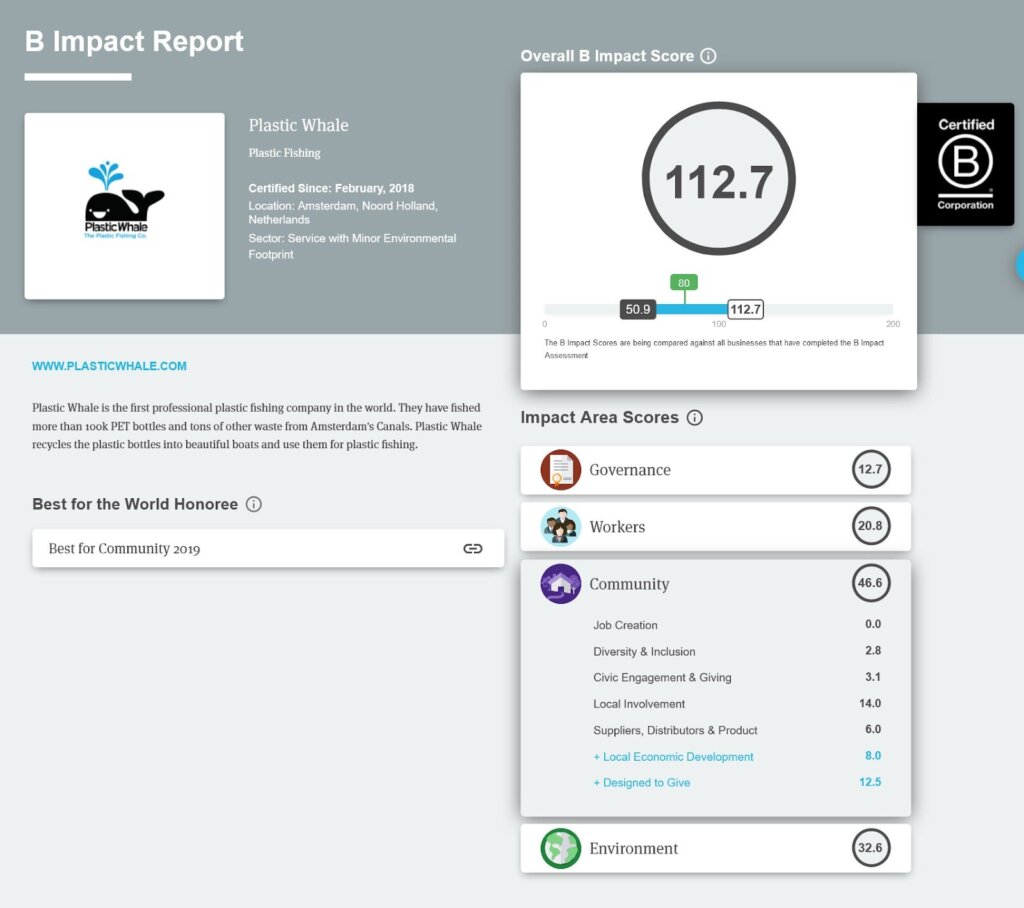The width and height of the screenshot is (1024, 908).
Task: Click the Diversity & Inclusion row
Action: coord(737,651)
